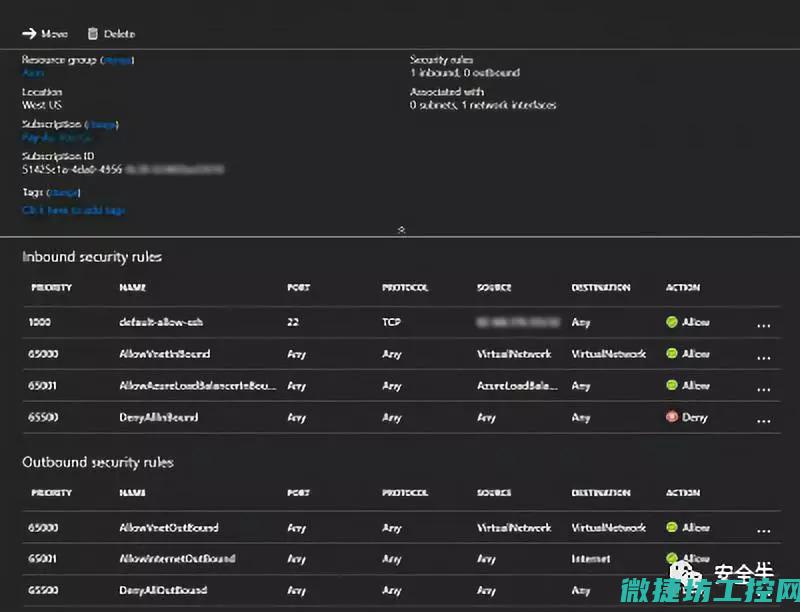Click change link next to Resource group
This screenshot has width=800, height=612.
pyautogui.click(x=117, y=60)
